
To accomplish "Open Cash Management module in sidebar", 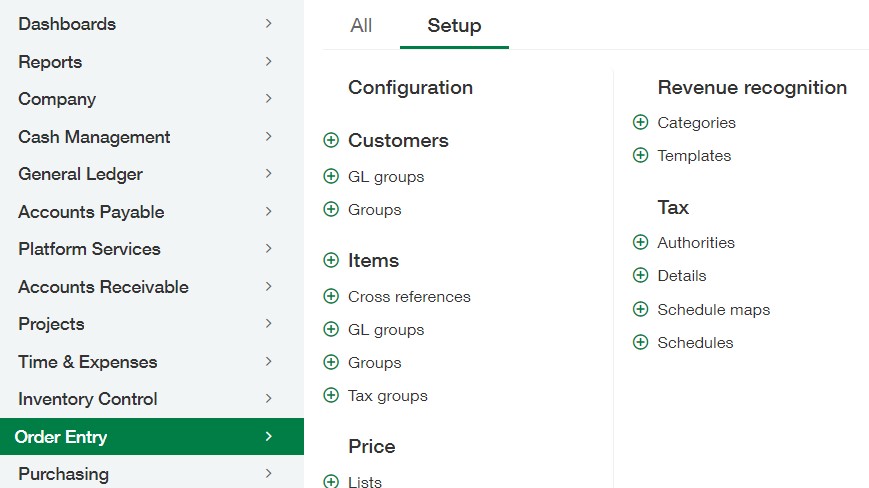I will tap(94, 137).
